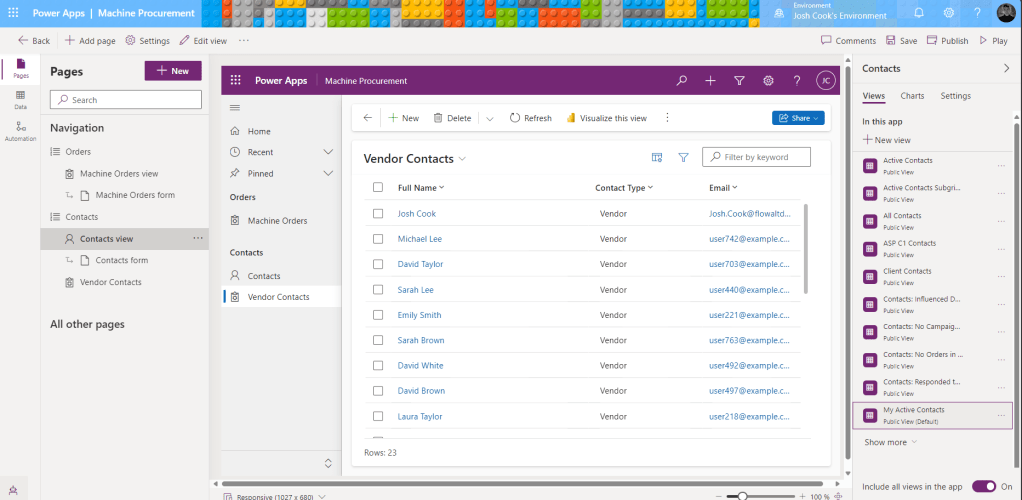Viewport: 1022px width, 500px height.
Task: Turn off Include all views in the app
Action: pos(984,486)
